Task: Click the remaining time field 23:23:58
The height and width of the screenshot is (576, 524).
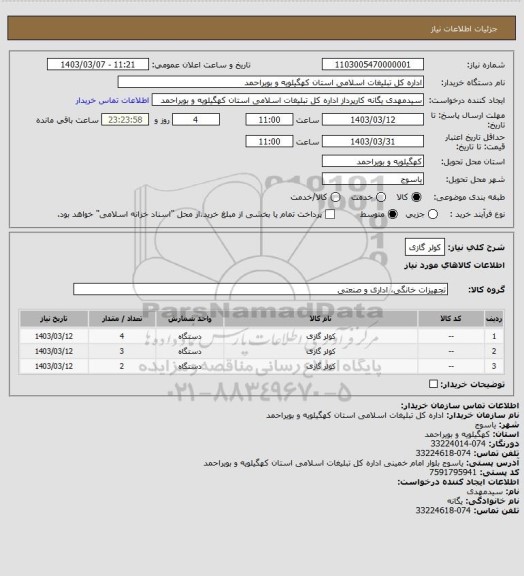Action: 125,120
